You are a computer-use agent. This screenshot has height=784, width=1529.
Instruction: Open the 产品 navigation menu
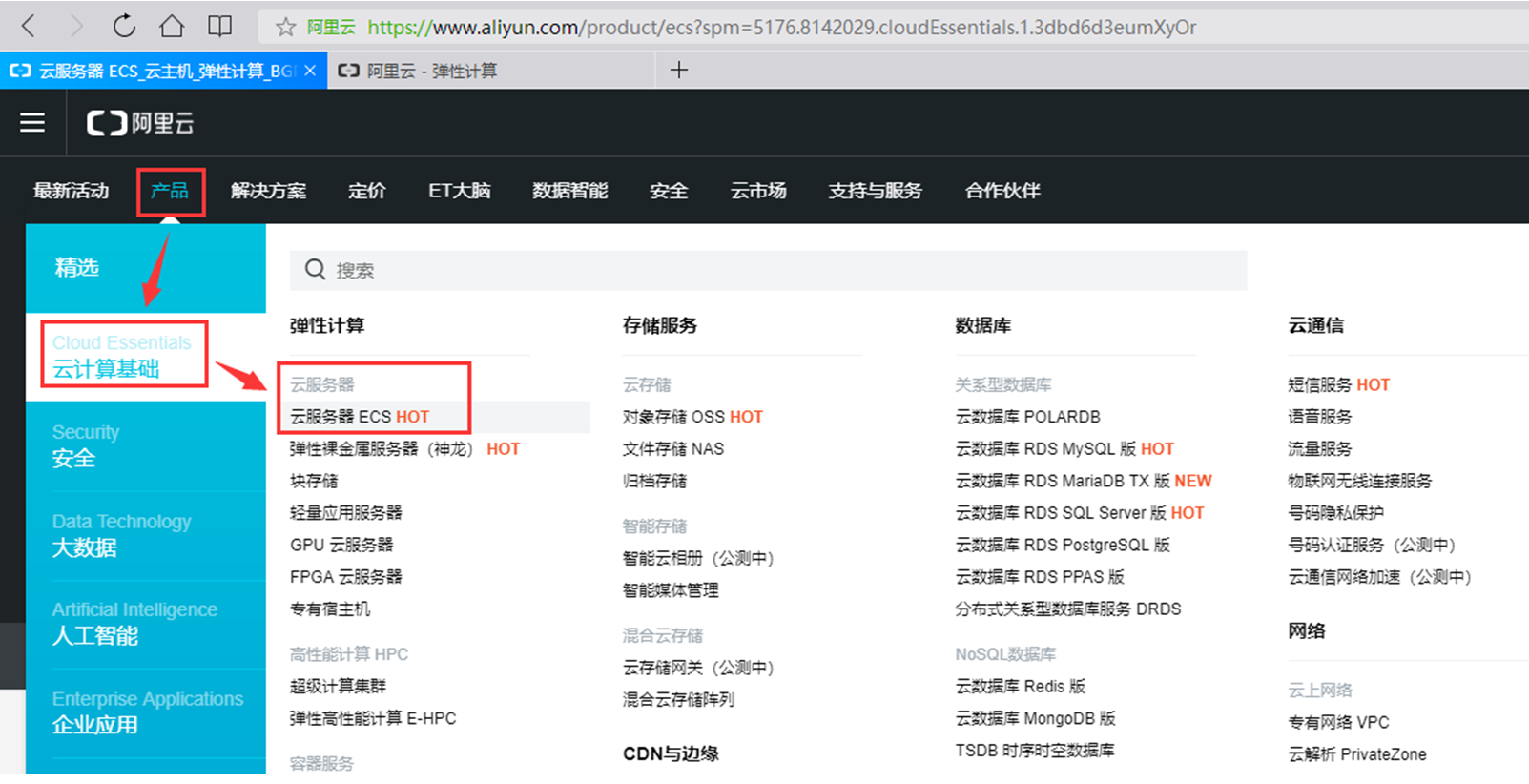coord(170,191)
